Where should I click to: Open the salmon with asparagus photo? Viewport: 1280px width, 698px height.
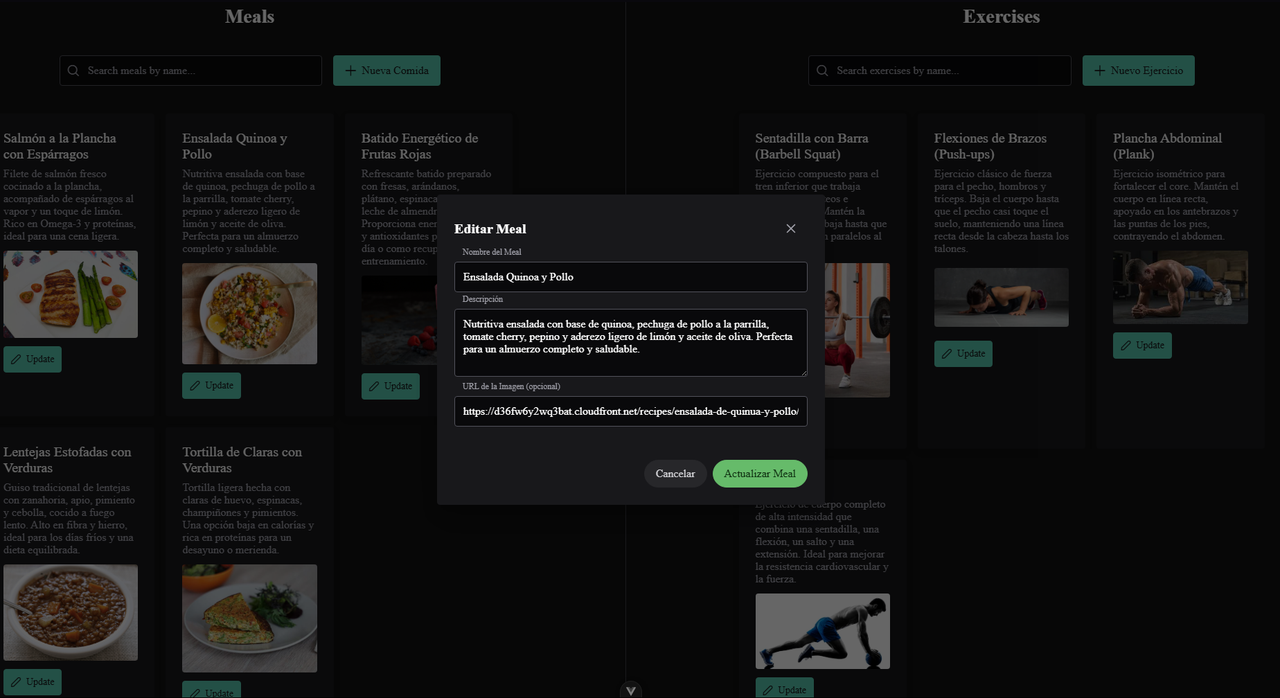(70, 294)
